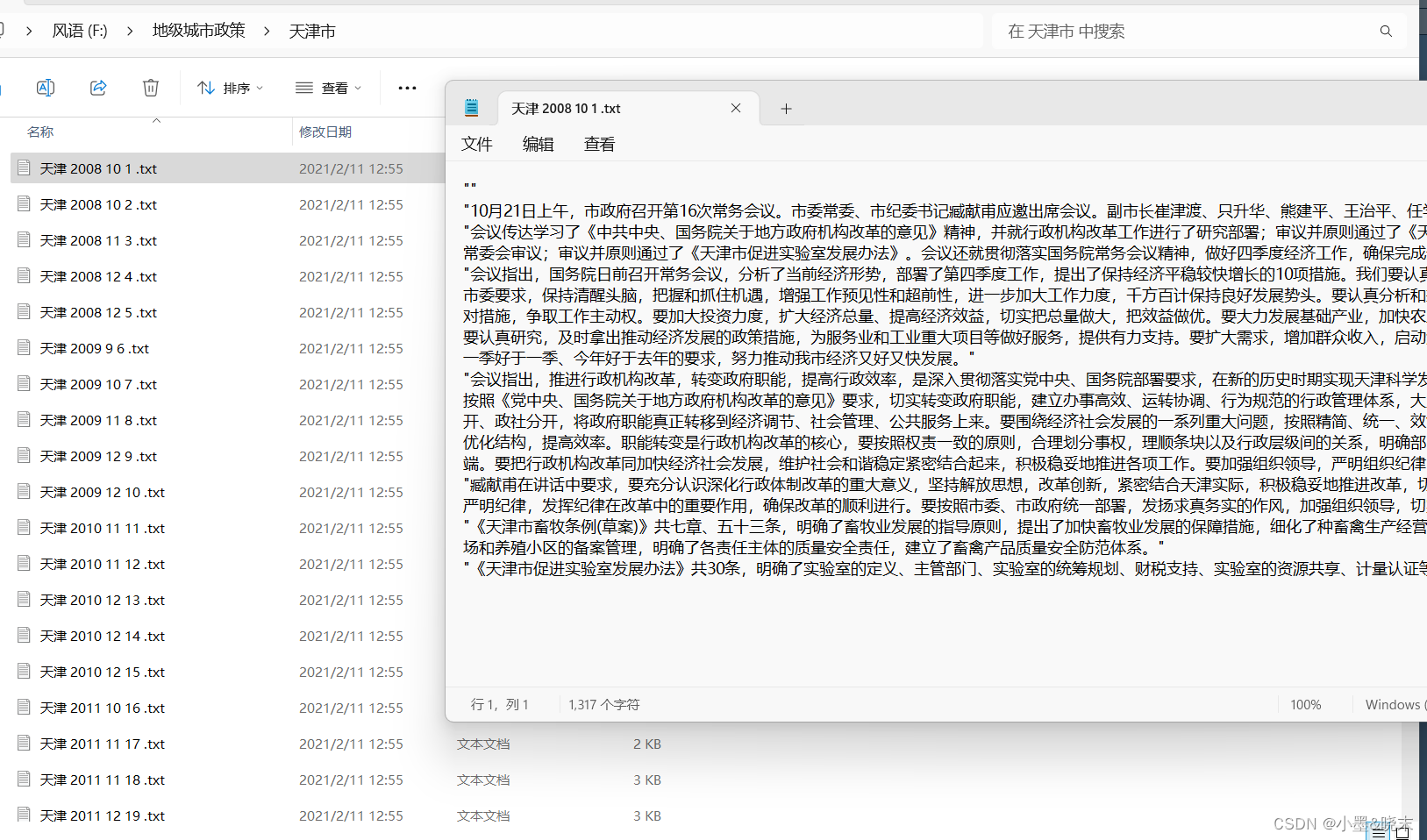Open the 查看 view dropdown in Explorer
The height and width of the screenshot is (840, 1427).
[x=329, y=88]
